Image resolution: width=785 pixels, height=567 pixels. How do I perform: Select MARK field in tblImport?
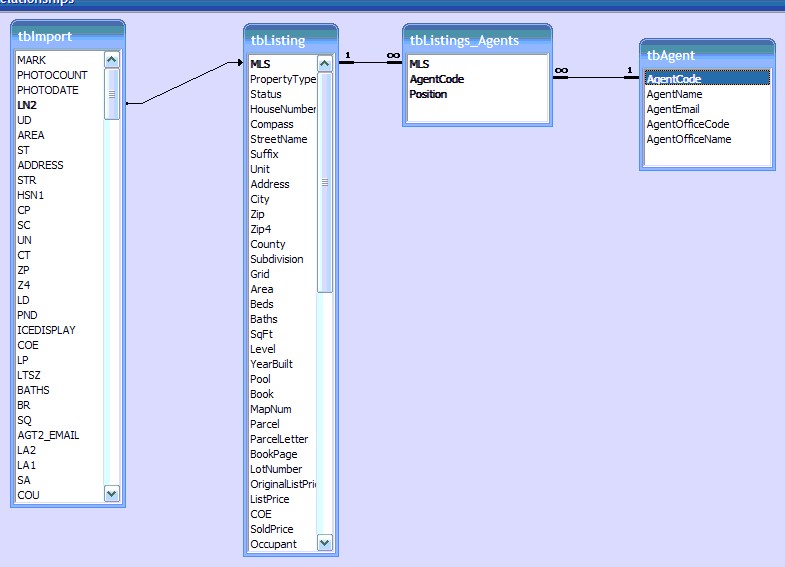tap(32, 60)
